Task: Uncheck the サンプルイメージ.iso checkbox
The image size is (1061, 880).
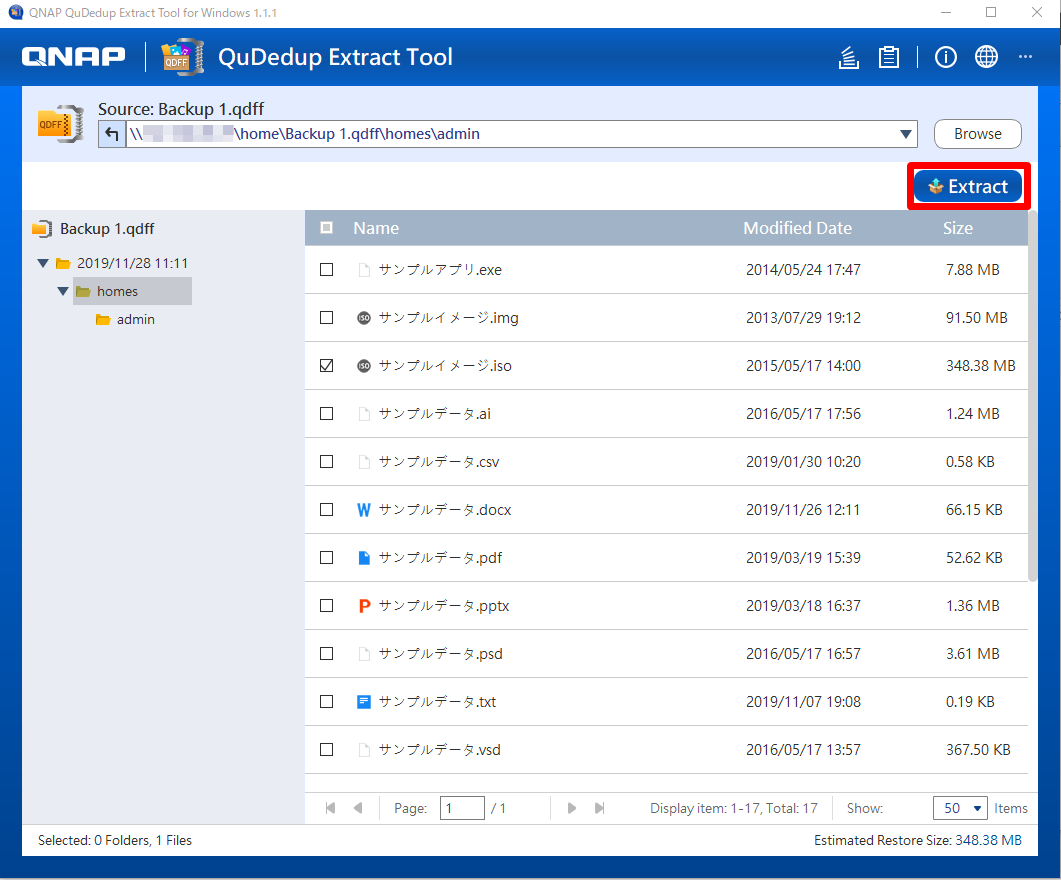Action: pyautogui.click(x=326, y=366)
